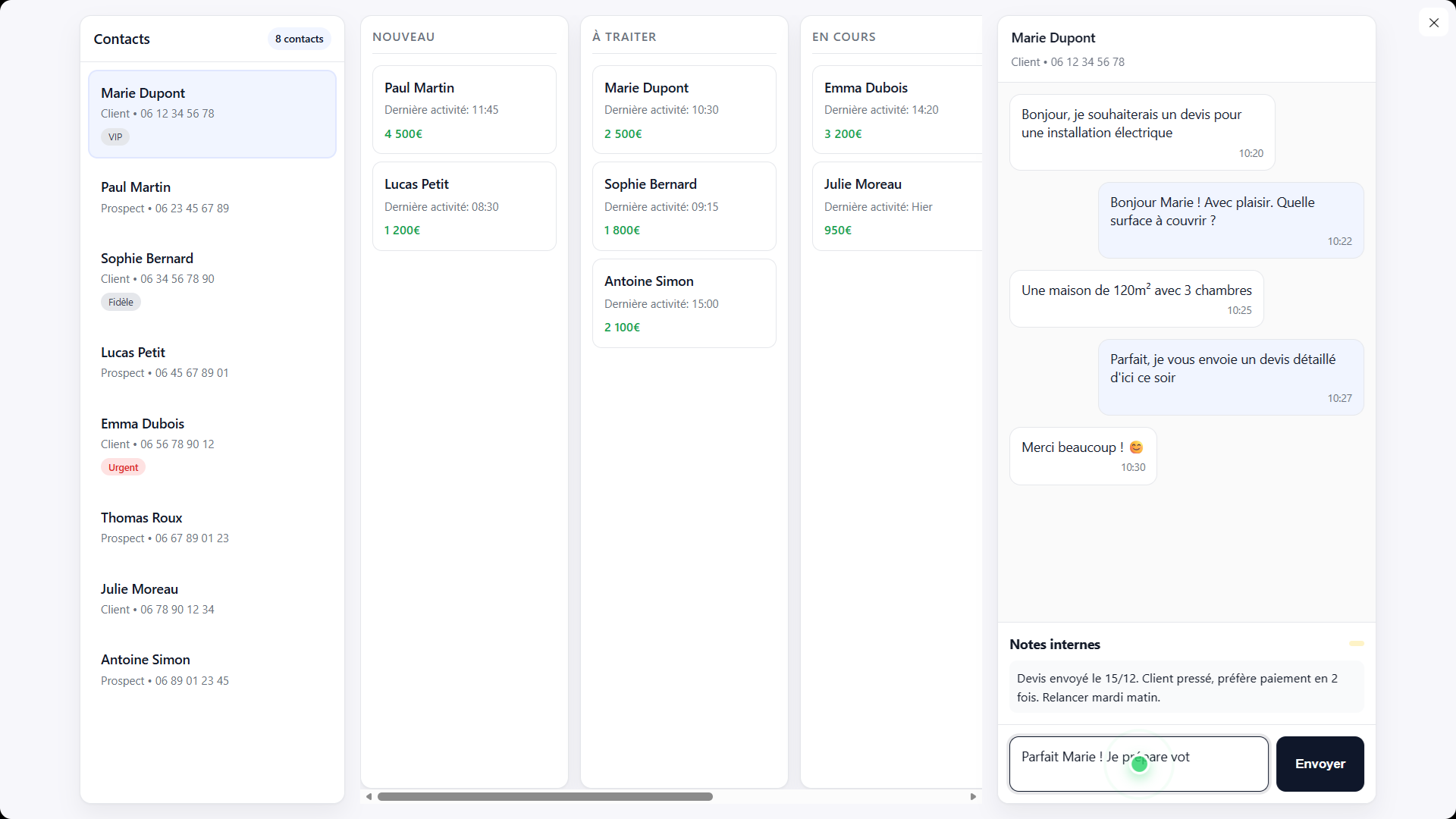Click the 8 contacts count badge
This screenshot has height=819, width=1456.
(x=299, y=39)
